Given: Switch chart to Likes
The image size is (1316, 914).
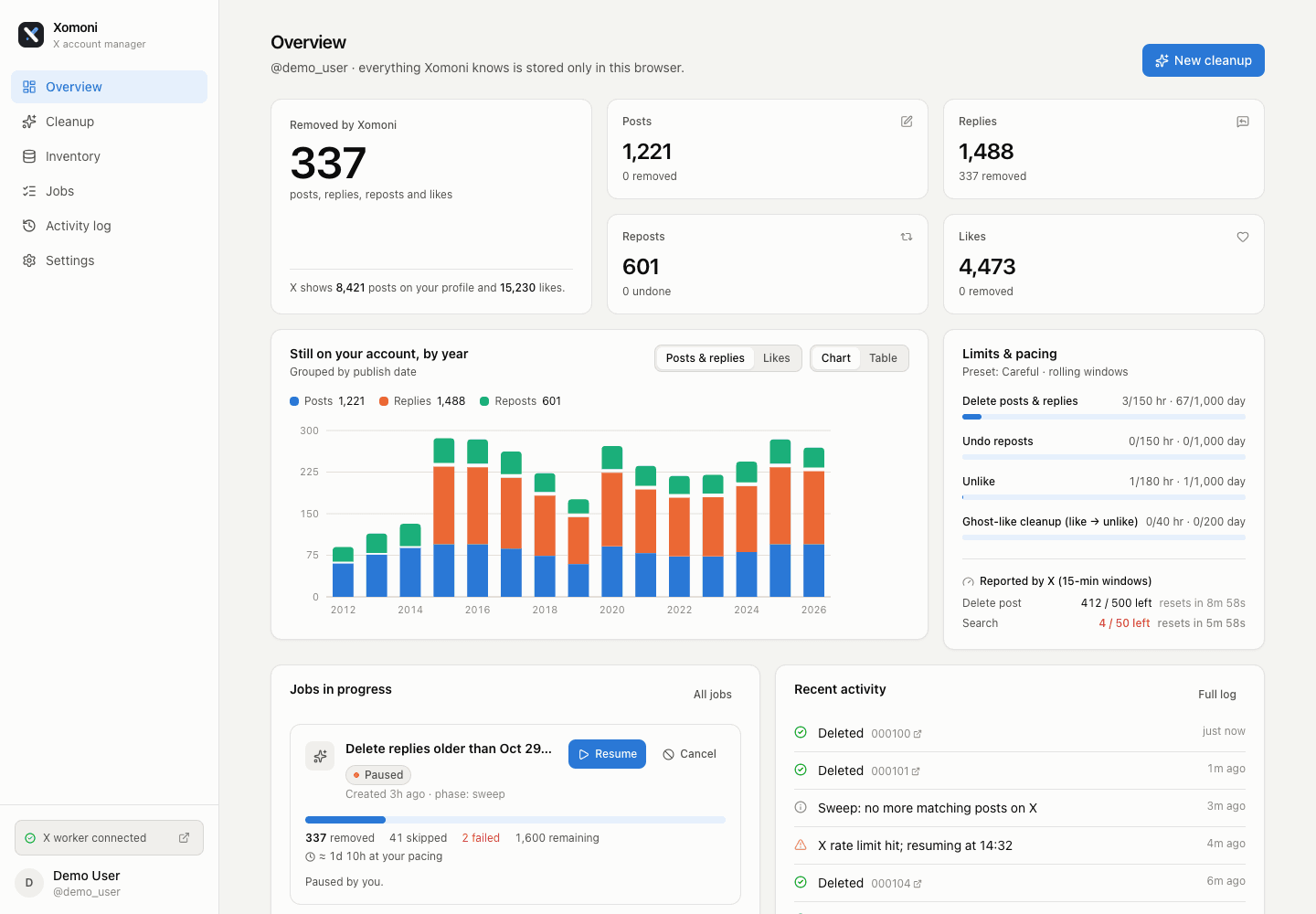Looking at the screenshot, I should 777,358.
